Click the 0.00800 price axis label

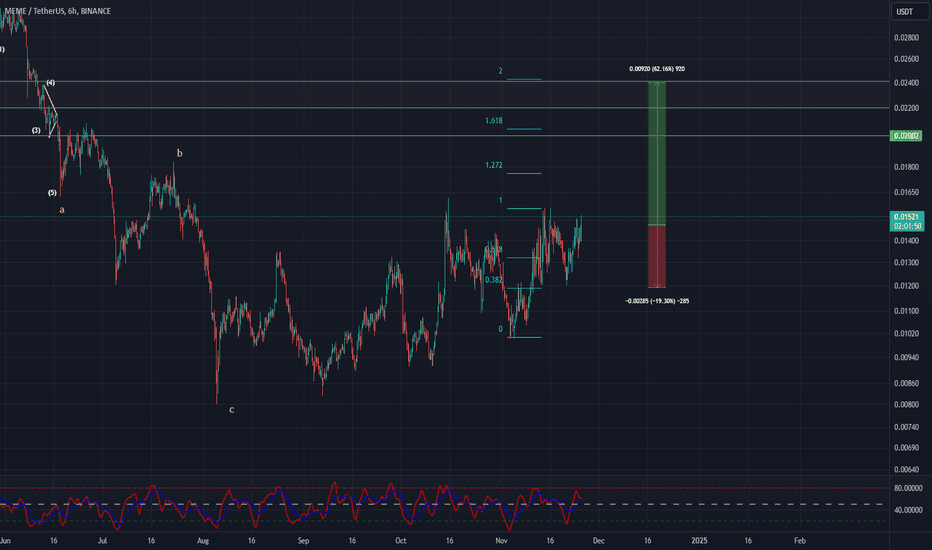(906, 405)
